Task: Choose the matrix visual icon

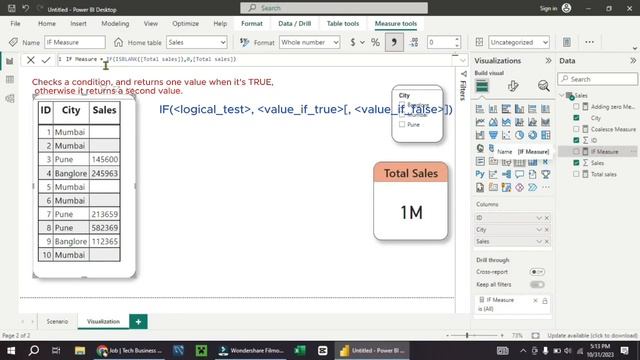Action: pyautogui.click(x=532, y=161)
